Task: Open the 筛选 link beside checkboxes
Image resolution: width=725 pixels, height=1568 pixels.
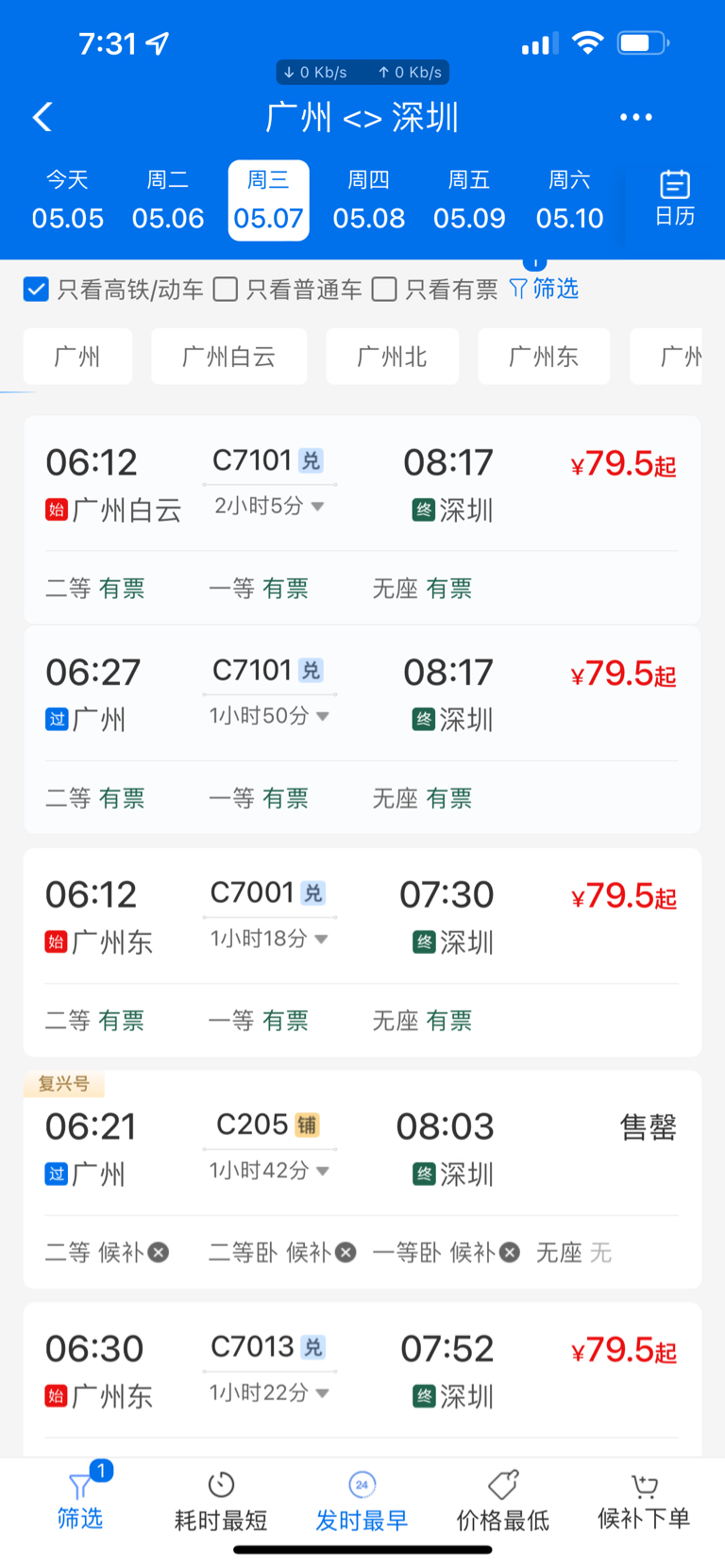Action: click(544, 289)
